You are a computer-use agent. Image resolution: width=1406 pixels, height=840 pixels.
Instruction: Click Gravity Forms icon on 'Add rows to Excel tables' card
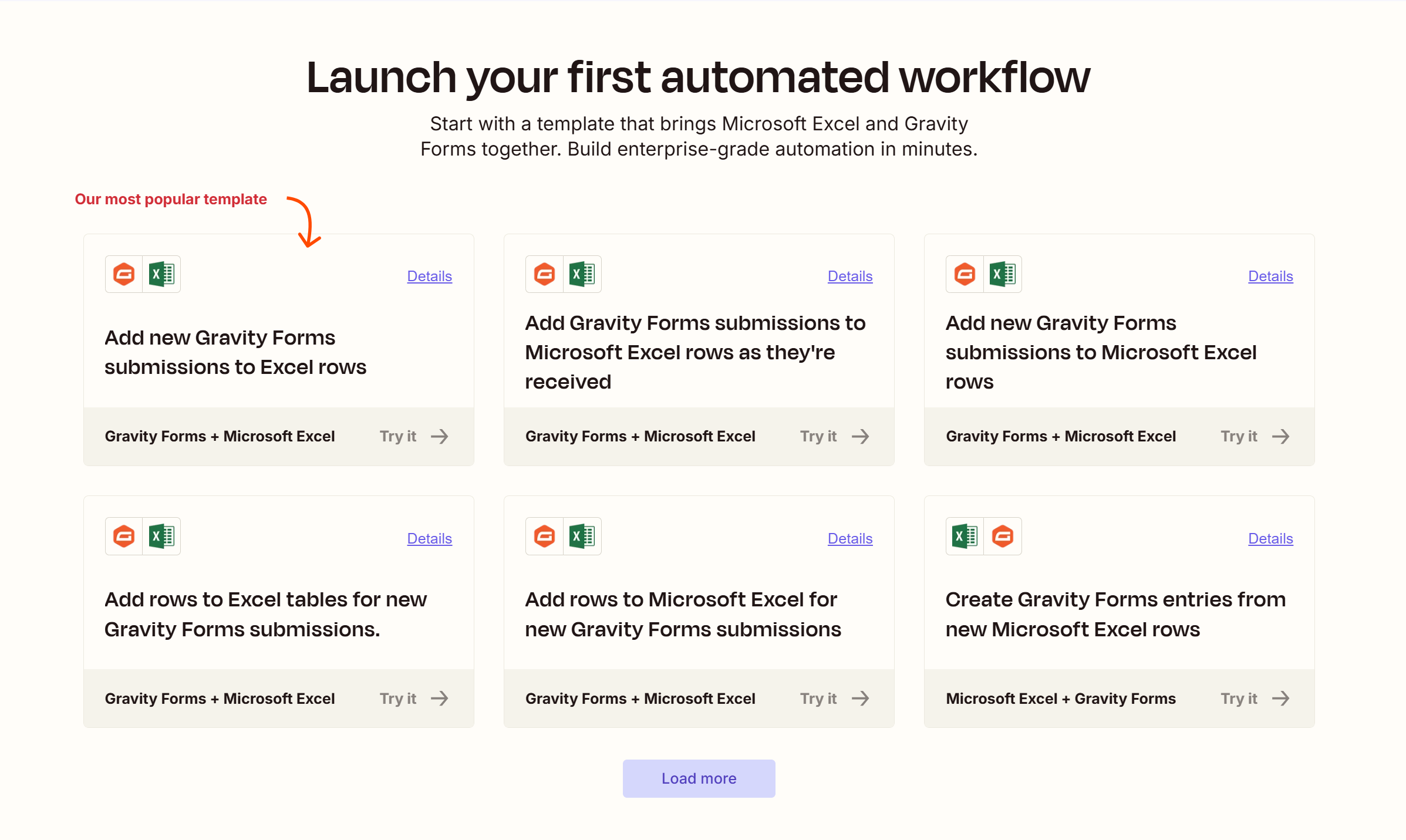(x=124, y=536)
